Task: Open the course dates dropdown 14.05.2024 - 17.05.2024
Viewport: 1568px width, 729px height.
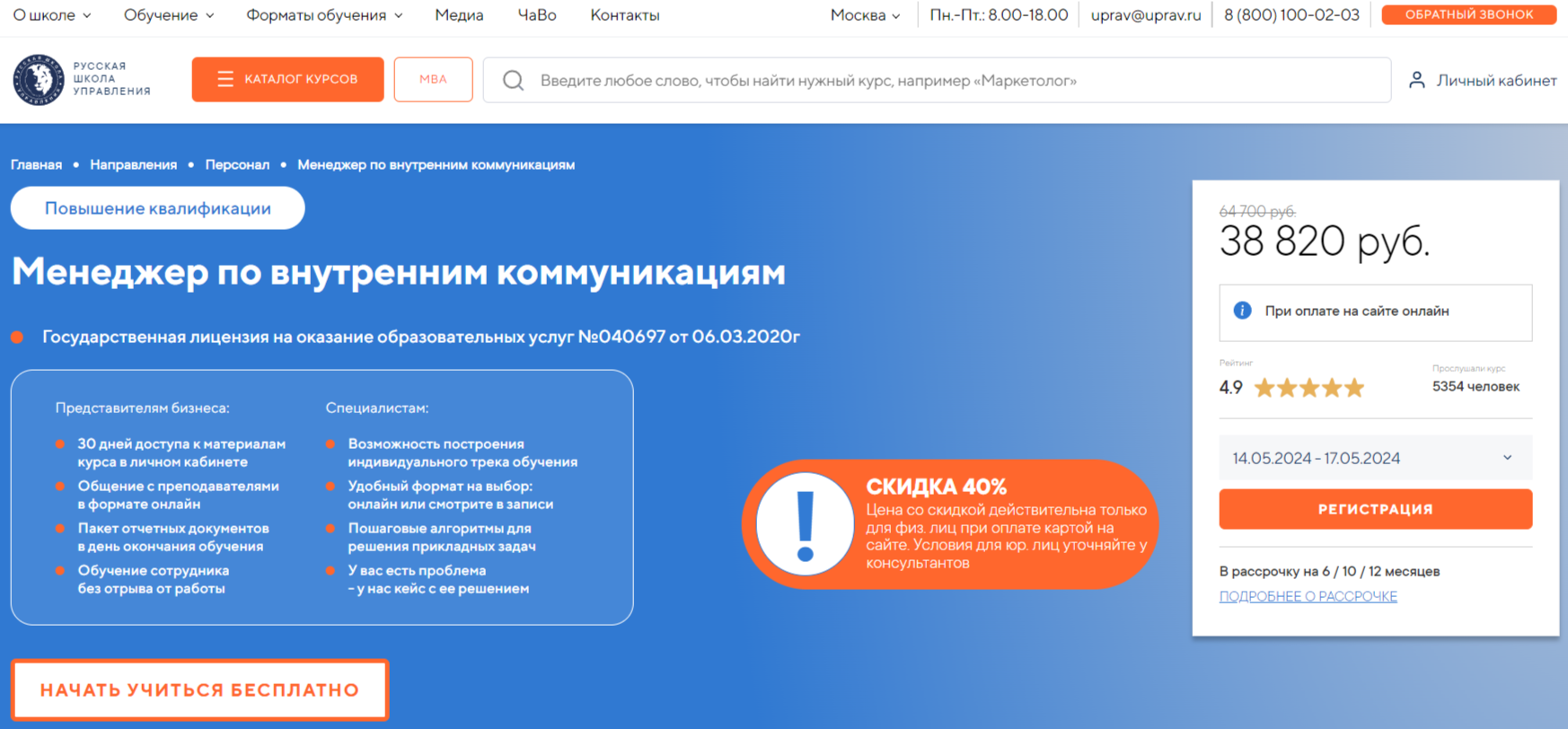Action: (x=1375, y=458)
